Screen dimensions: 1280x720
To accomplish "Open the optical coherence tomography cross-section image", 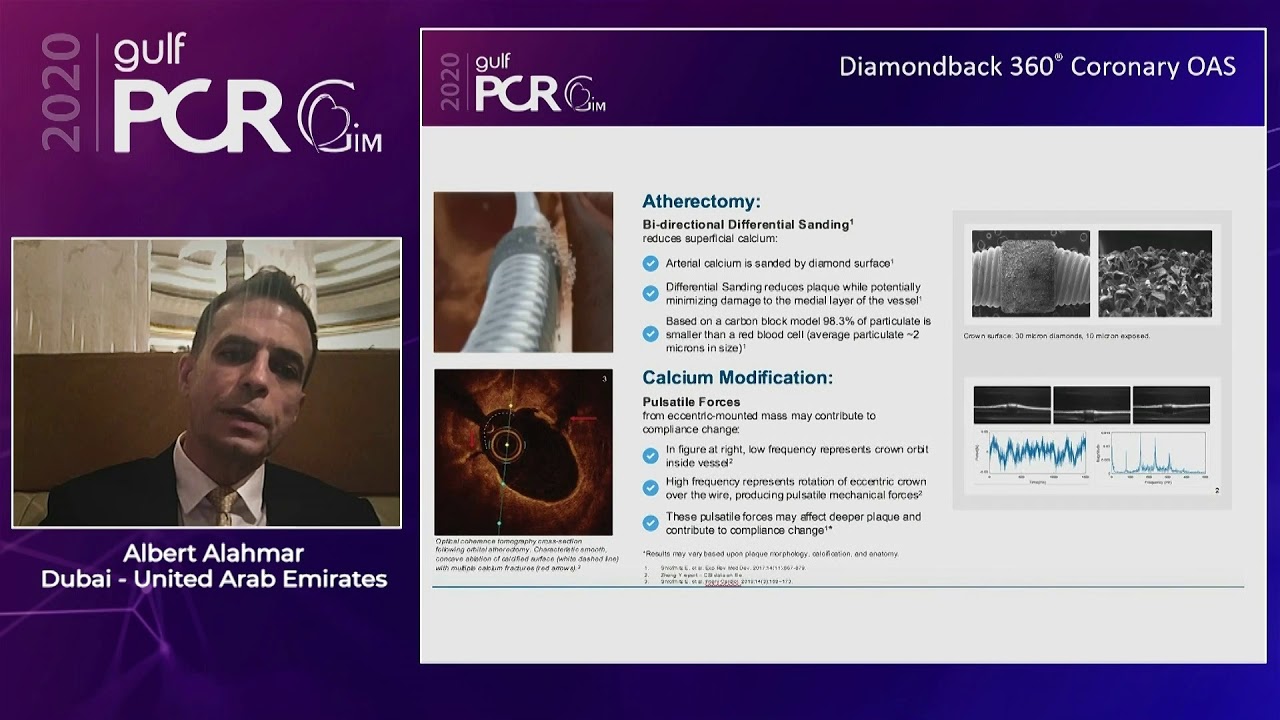I will [523, 452].
